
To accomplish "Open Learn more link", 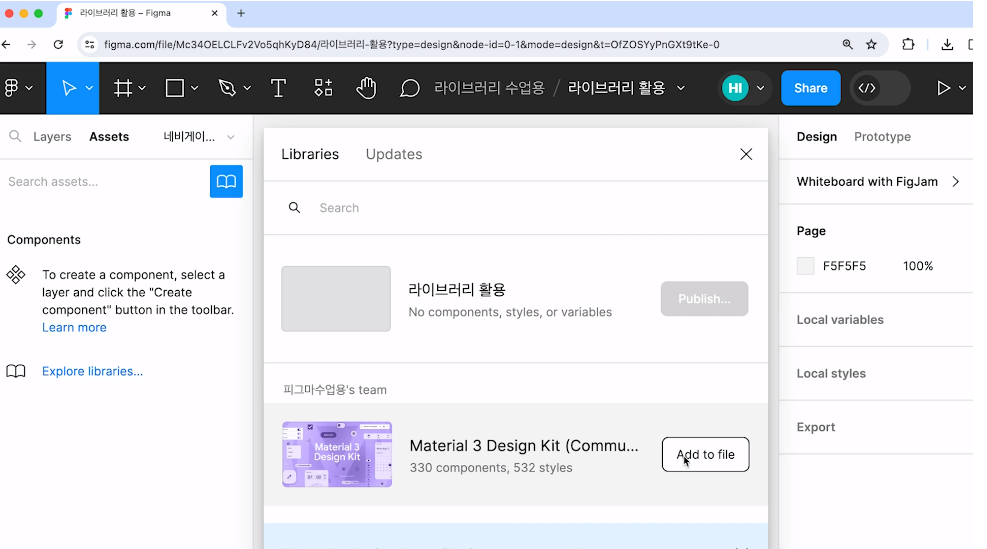I will click(74, 327).
